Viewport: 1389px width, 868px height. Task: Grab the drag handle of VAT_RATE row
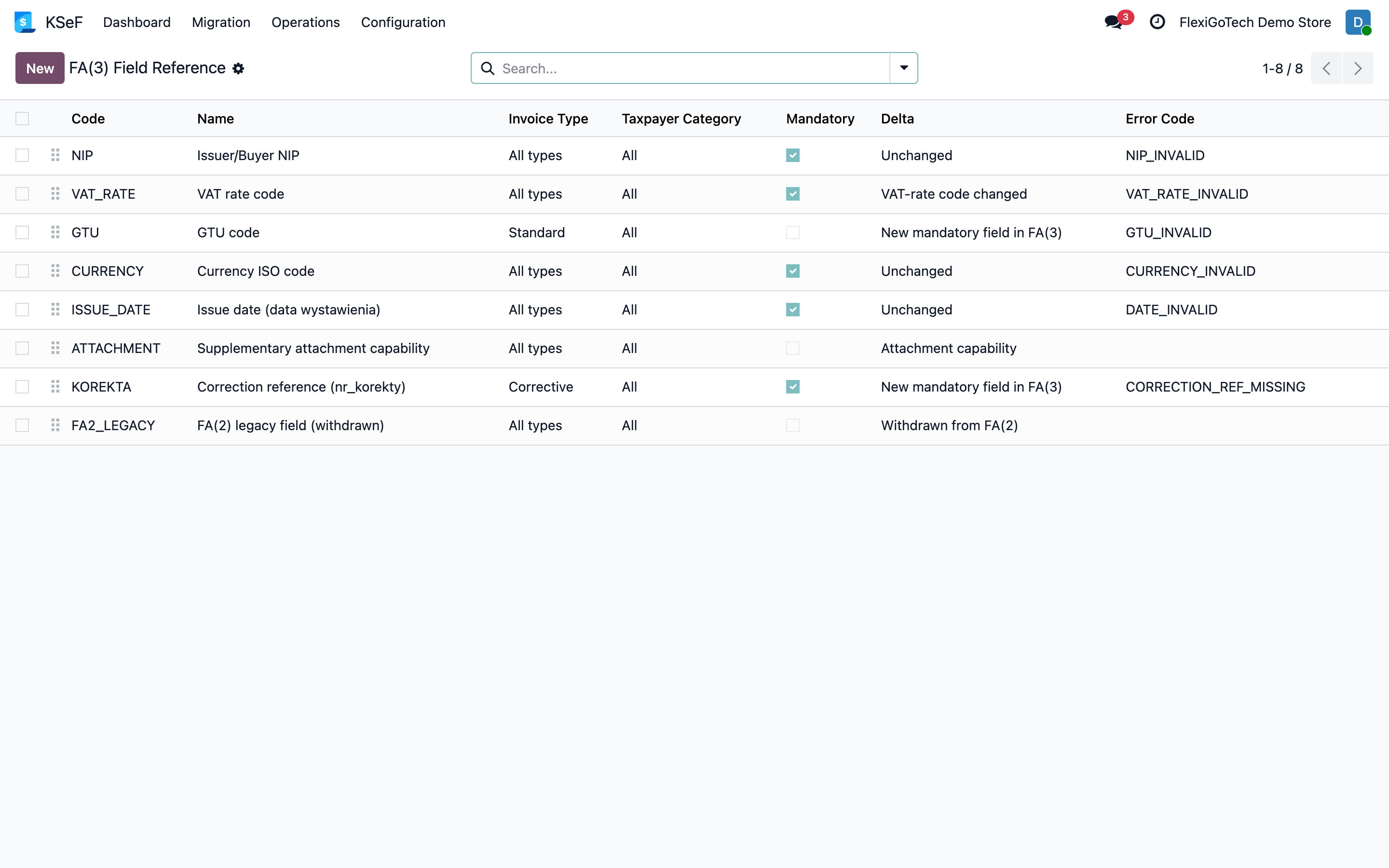click(x=55, y=194)
